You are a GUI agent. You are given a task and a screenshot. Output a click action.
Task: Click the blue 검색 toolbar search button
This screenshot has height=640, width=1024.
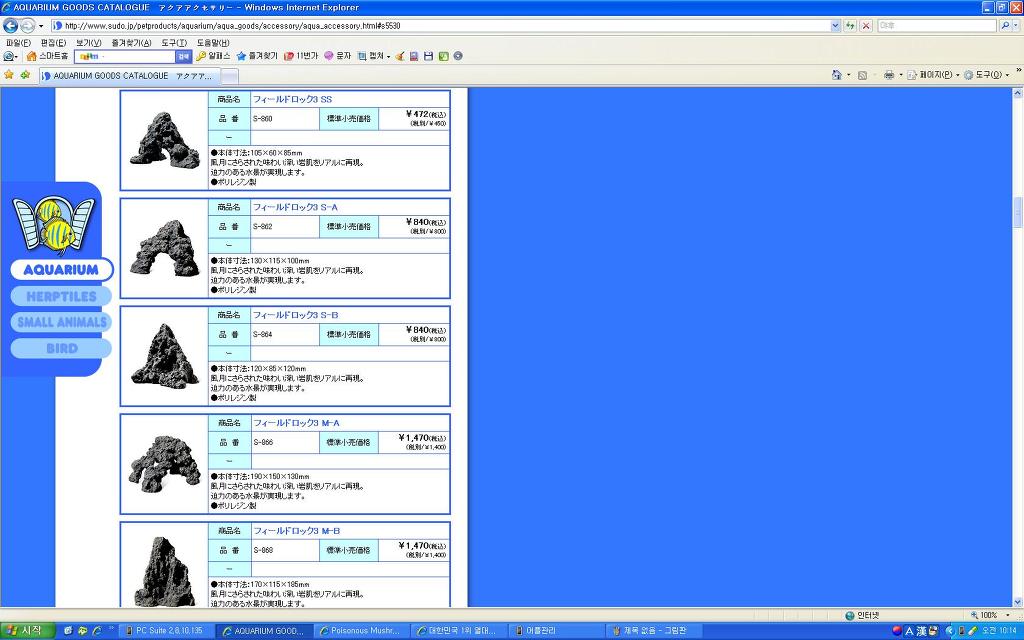click(184, 57)
